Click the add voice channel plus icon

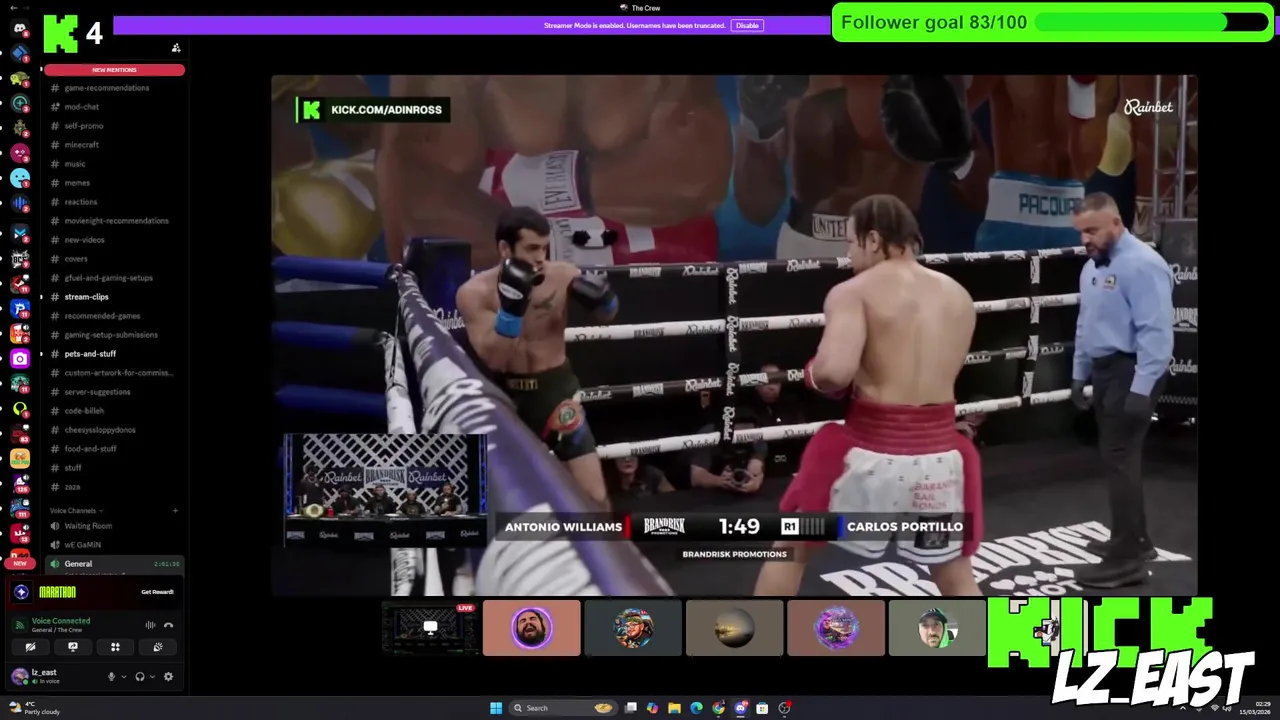175,510
